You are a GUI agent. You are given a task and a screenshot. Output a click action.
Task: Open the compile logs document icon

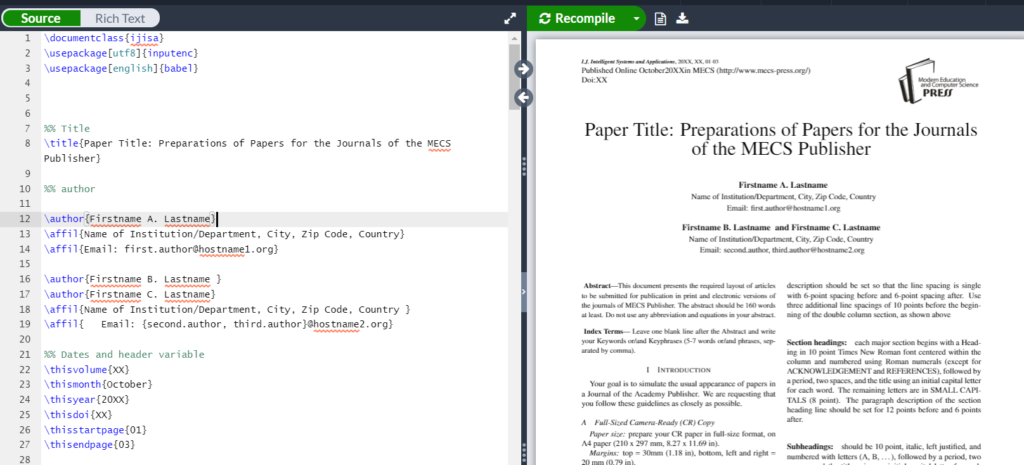point(660,18)
